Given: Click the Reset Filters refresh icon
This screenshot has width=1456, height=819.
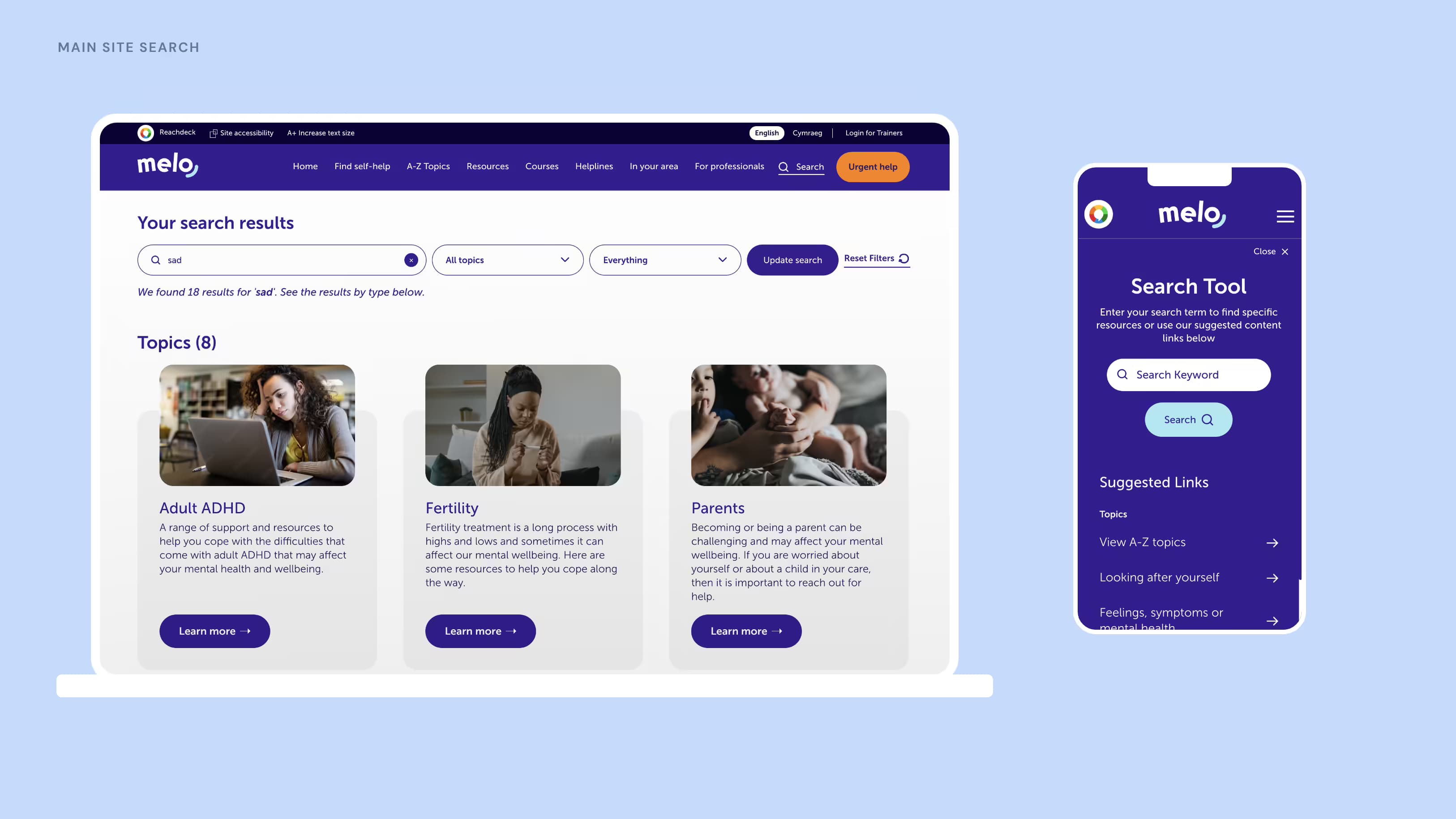Looking at the screenshot, I should coord(905,259).
